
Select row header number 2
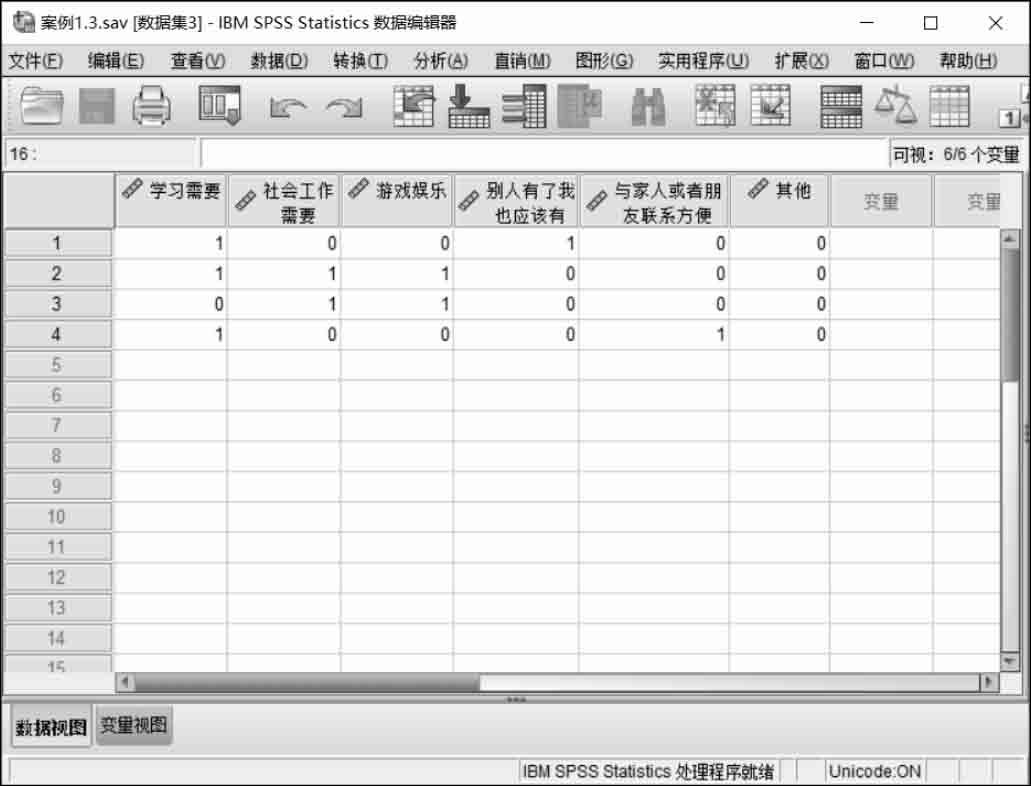tap(58, 274)
